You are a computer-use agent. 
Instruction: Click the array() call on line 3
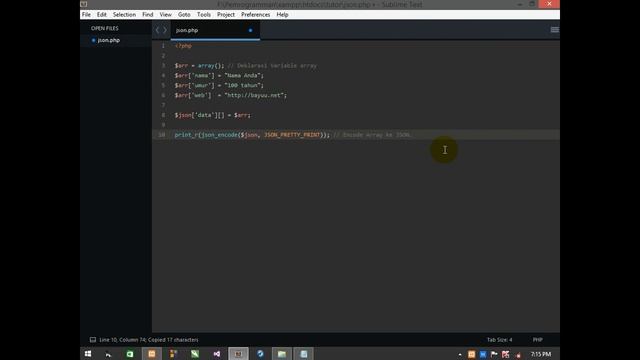pyautogui.click(x=209, y=66)
